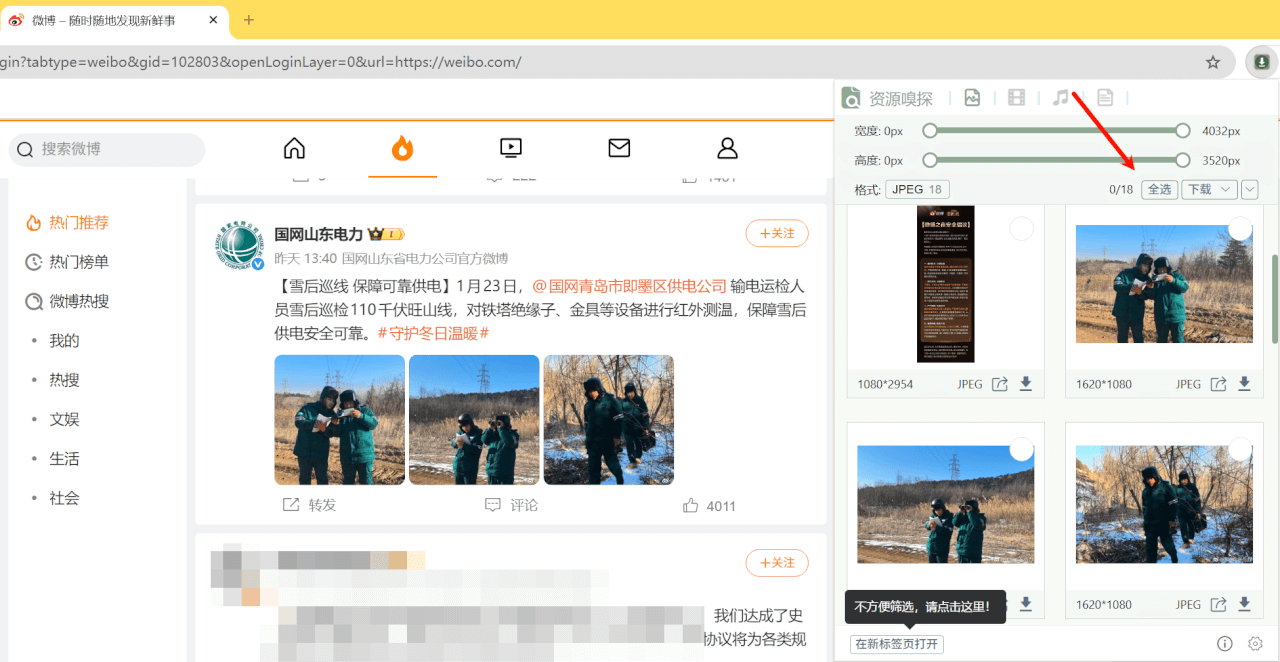Viewport: 1280px width, 662px height.
Task: Open the video resources tab in sniffer panel
Action: (x=1016, y=98)
